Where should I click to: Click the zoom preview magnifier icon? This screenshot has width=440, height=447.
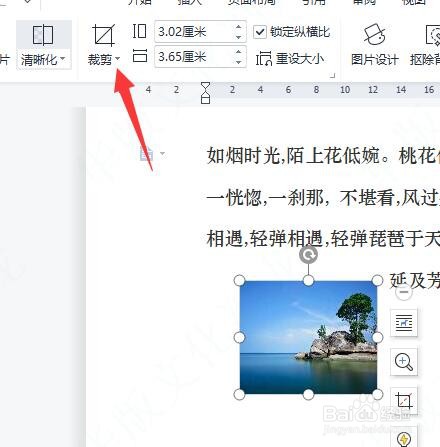pyautogui.click(x=404, y=362)
